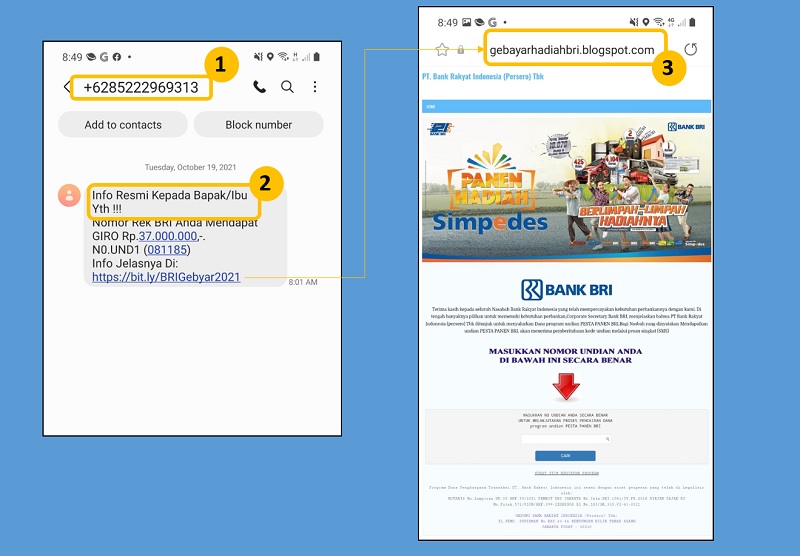Tap the Google G notification icon in the SMS phone
Image resolution: width=800 pixels, height=556 pixels.
click(x=104, y=57)
